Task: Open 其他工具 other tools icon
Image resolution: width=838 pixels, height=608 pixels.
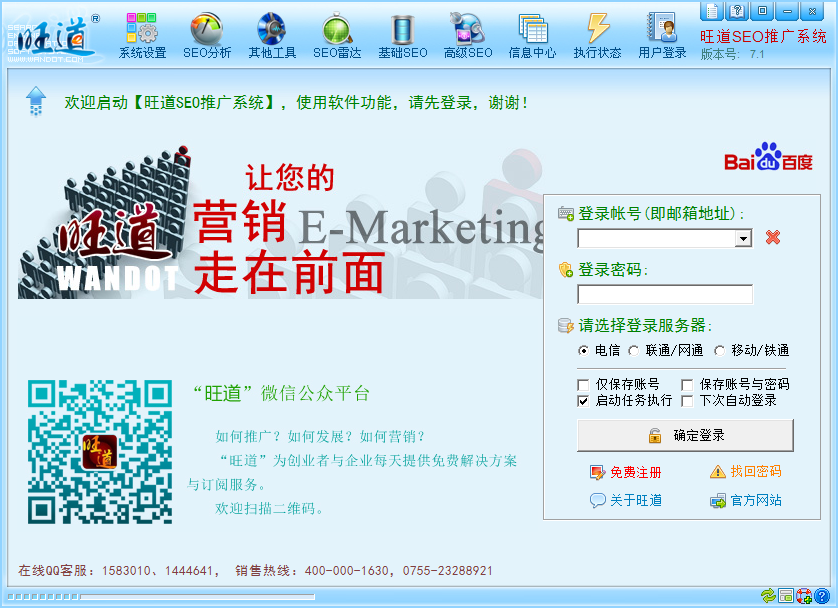Action: [x=272, y=36]
